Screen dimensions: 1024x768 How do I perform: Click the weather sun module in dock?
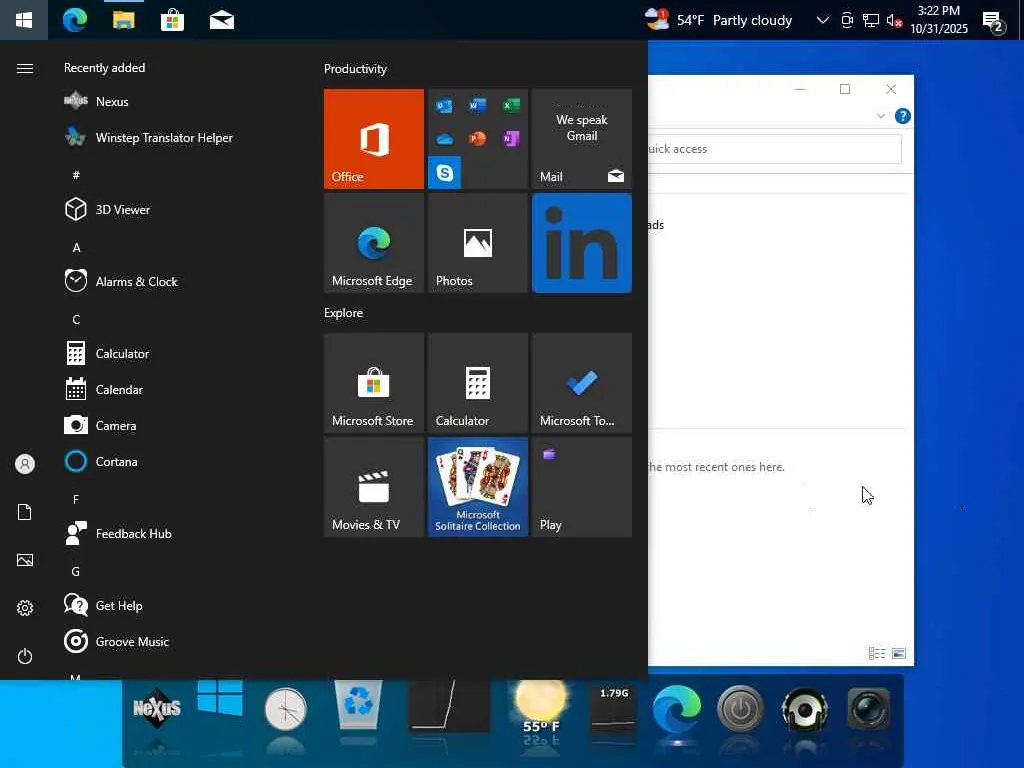[541, 709]
